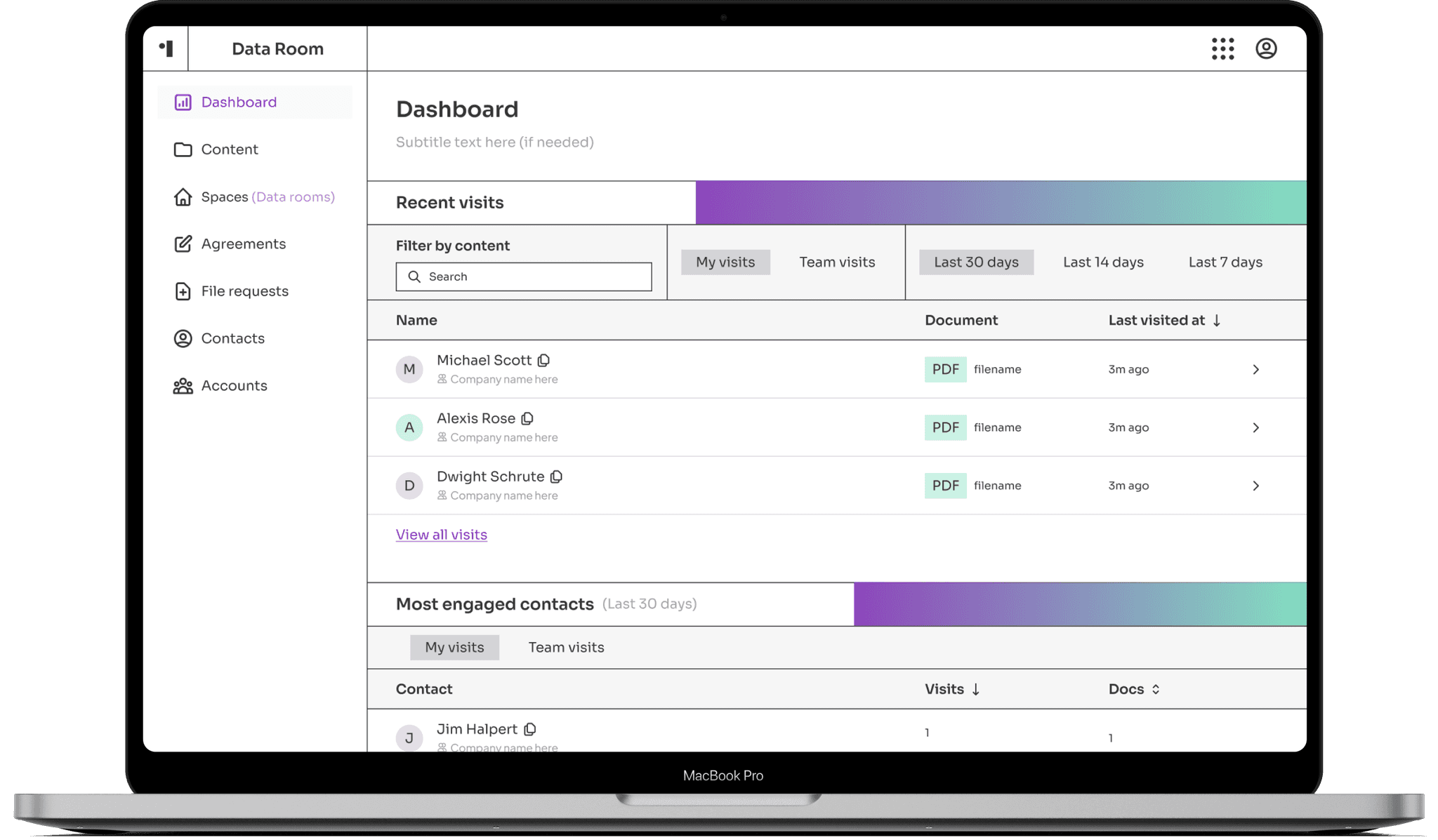Image resolution: width=1438 pixels, height=840 pixels.
Task: Click the Accounts group icon
Action: point(183,386)
